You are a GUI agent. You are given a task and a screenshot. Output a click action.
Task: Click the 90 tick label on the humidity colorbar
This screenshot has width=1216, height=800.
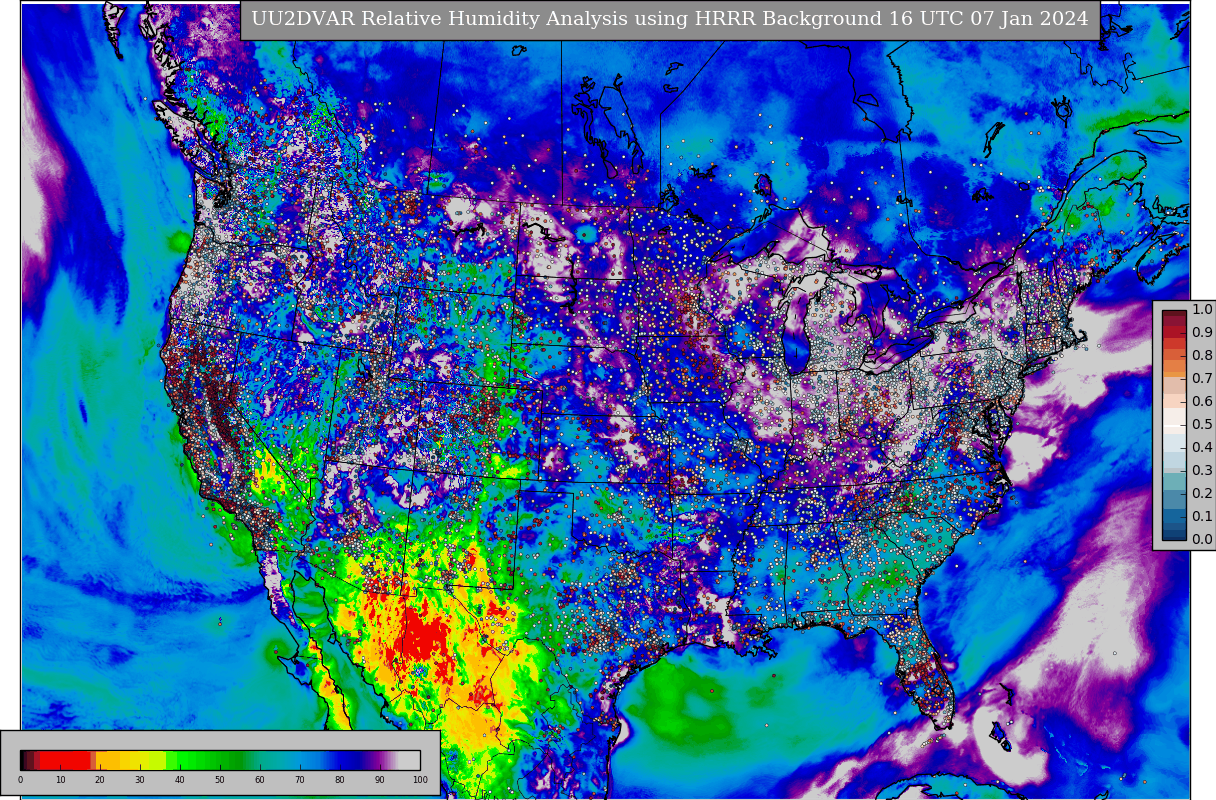coord(380,780)
